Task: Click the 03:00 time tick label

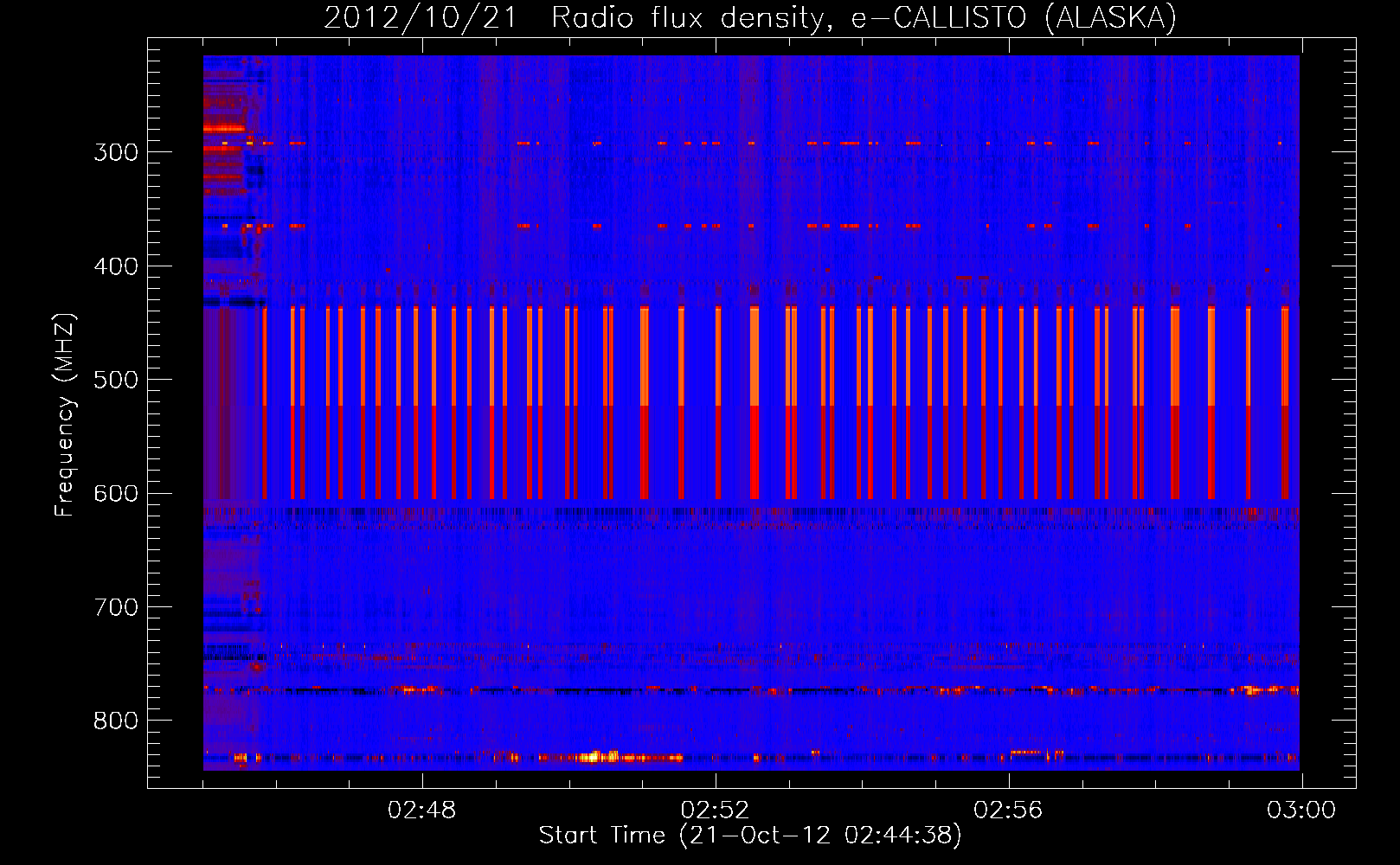Action: pyautogui.click(x=1301, y=811)
